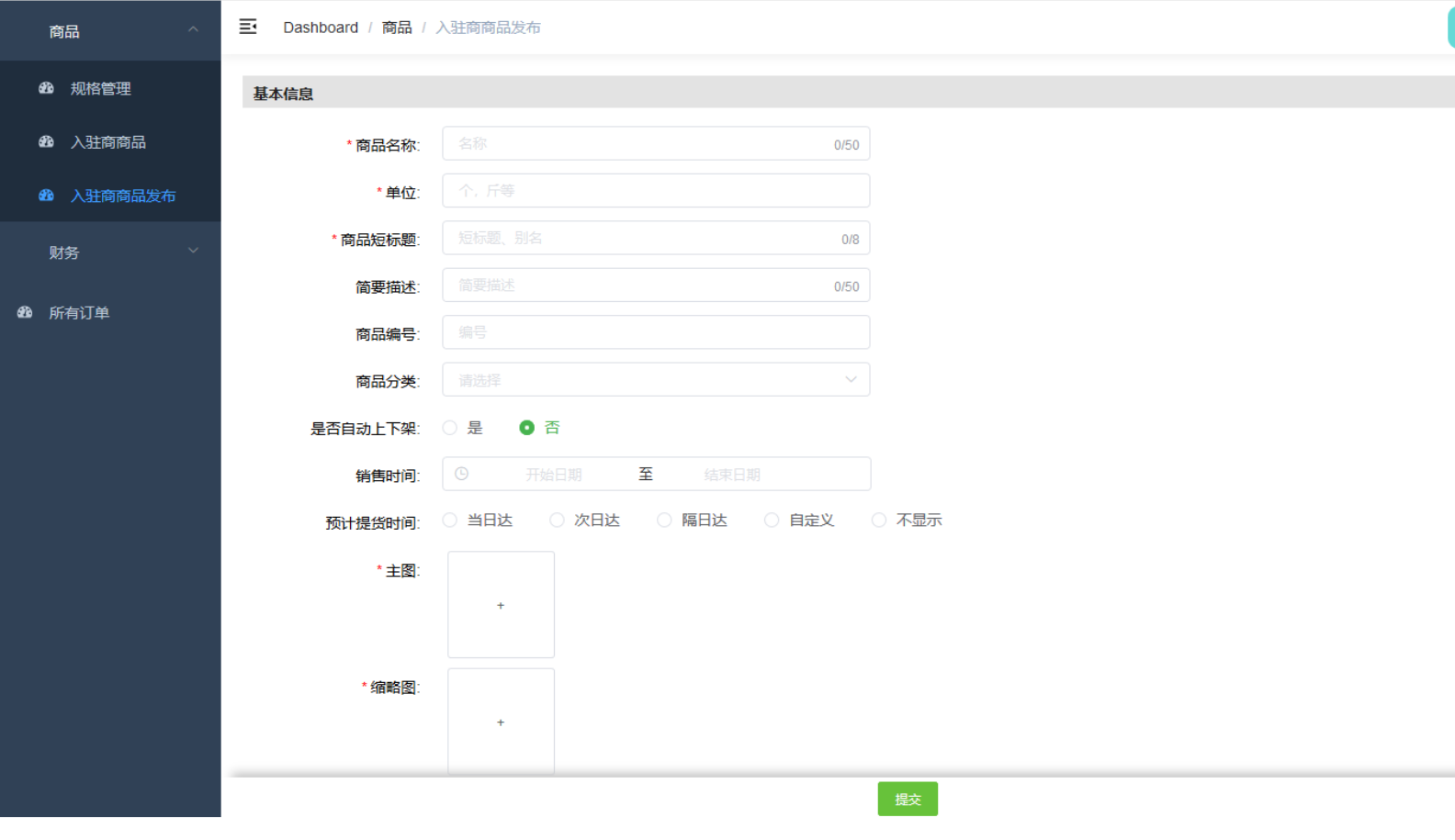Focus the 商品名称 input field

coord(656,143)
